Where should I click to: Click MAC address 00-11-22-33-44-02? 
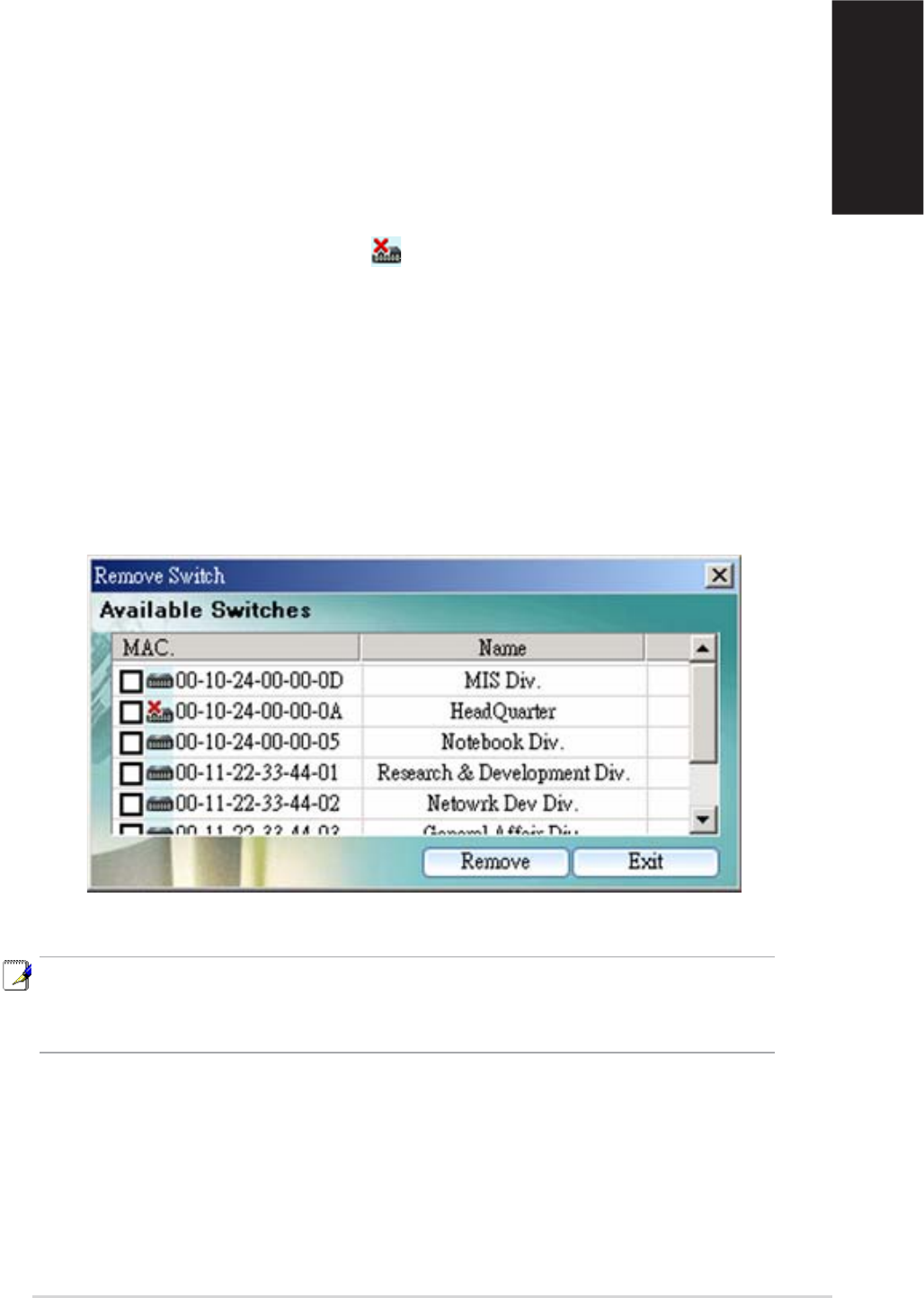tap(258, 804)
